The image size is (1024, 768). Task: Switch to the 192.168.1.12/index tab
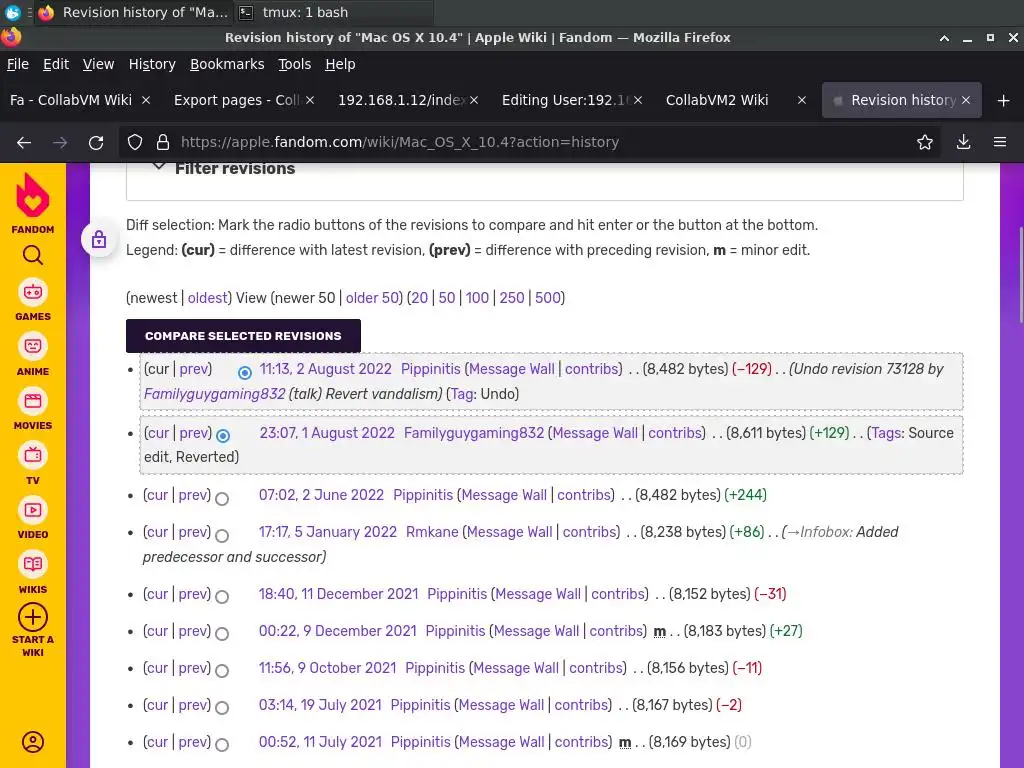point(401,100)
